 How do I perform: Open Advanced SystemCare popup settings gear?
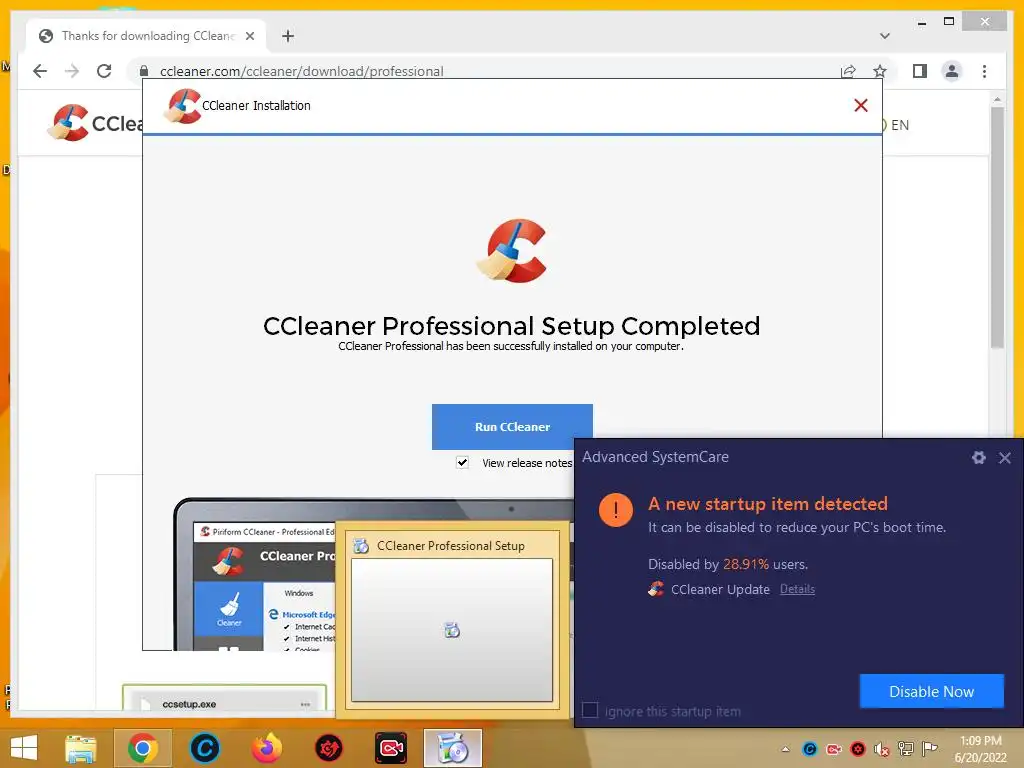click(978, 458)
